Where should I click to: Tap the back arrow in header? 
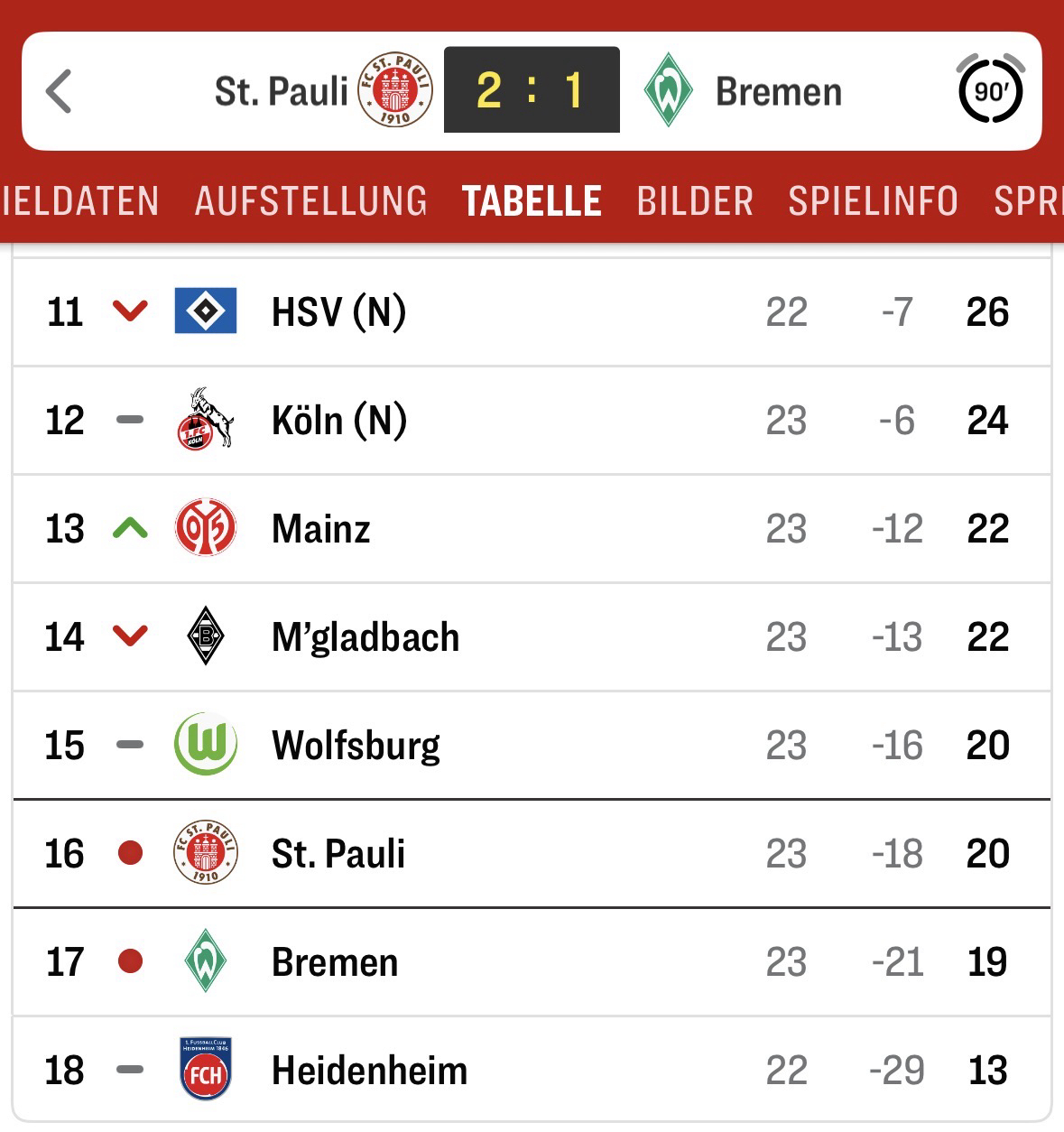(x=59, y=91)
